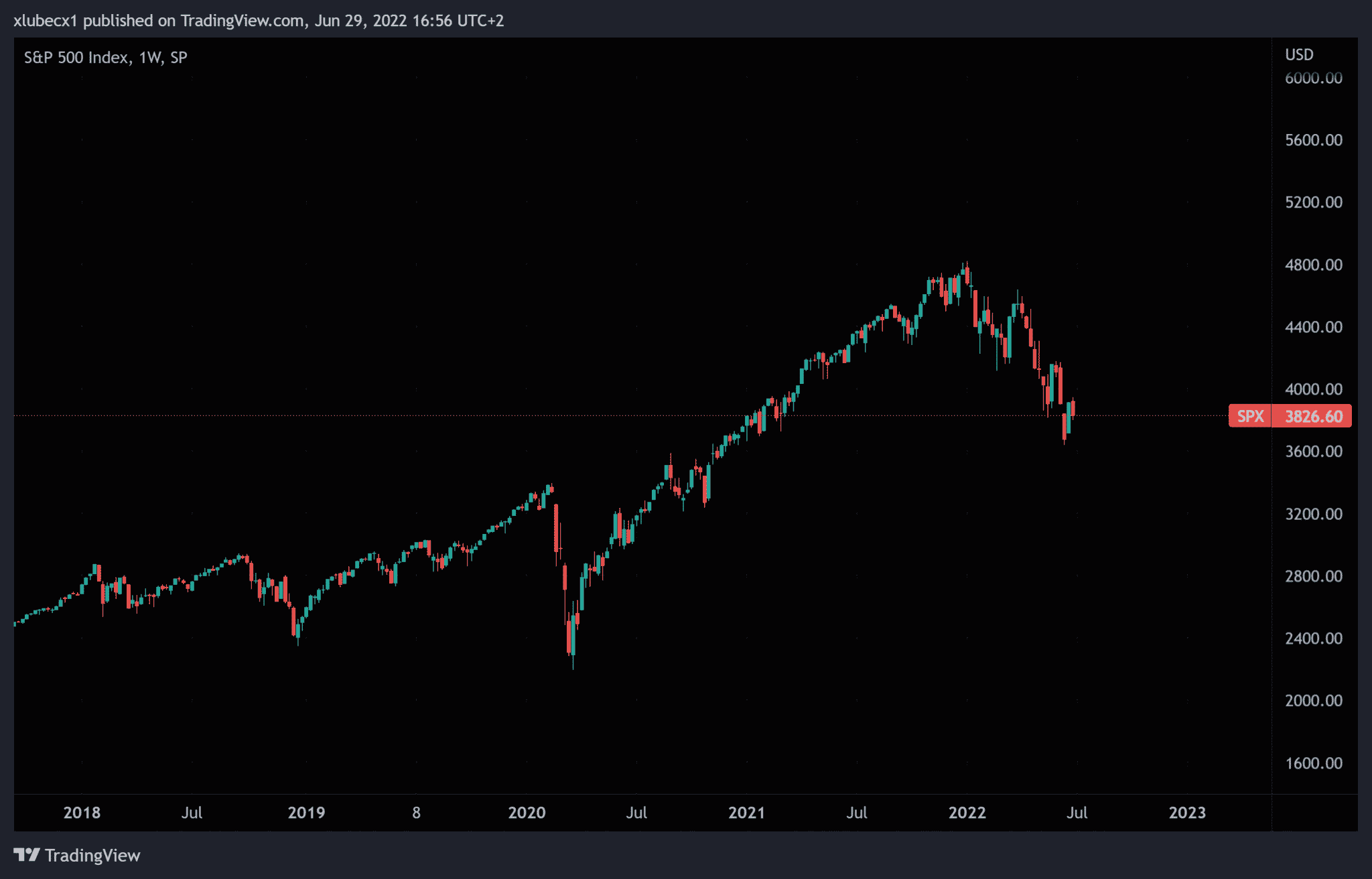Click the latest weekly candle on chart
The image size is (1372, 879).
1073,407
